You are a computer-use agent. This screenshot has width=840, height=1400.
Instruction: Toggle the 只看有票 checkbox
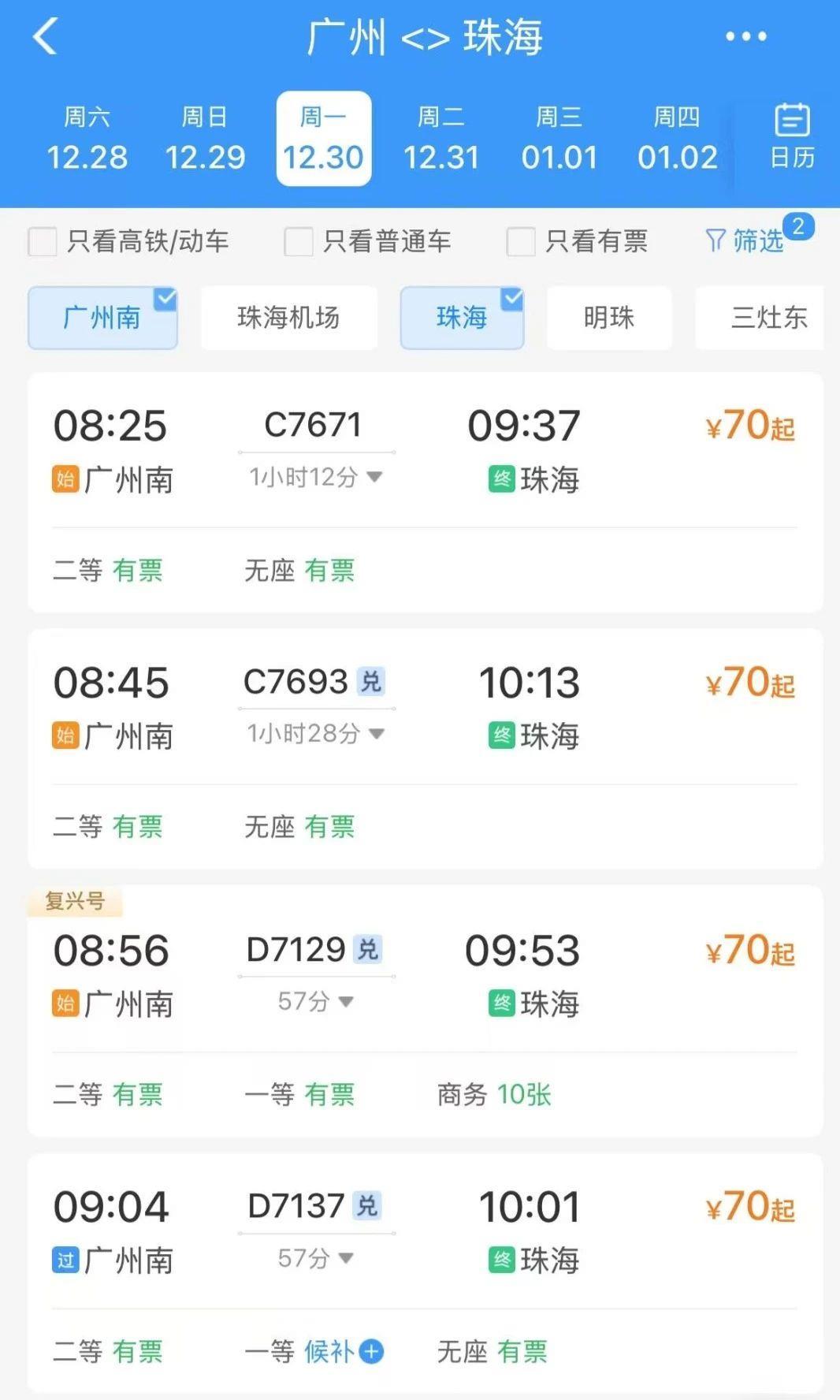(x=521, y=241)
